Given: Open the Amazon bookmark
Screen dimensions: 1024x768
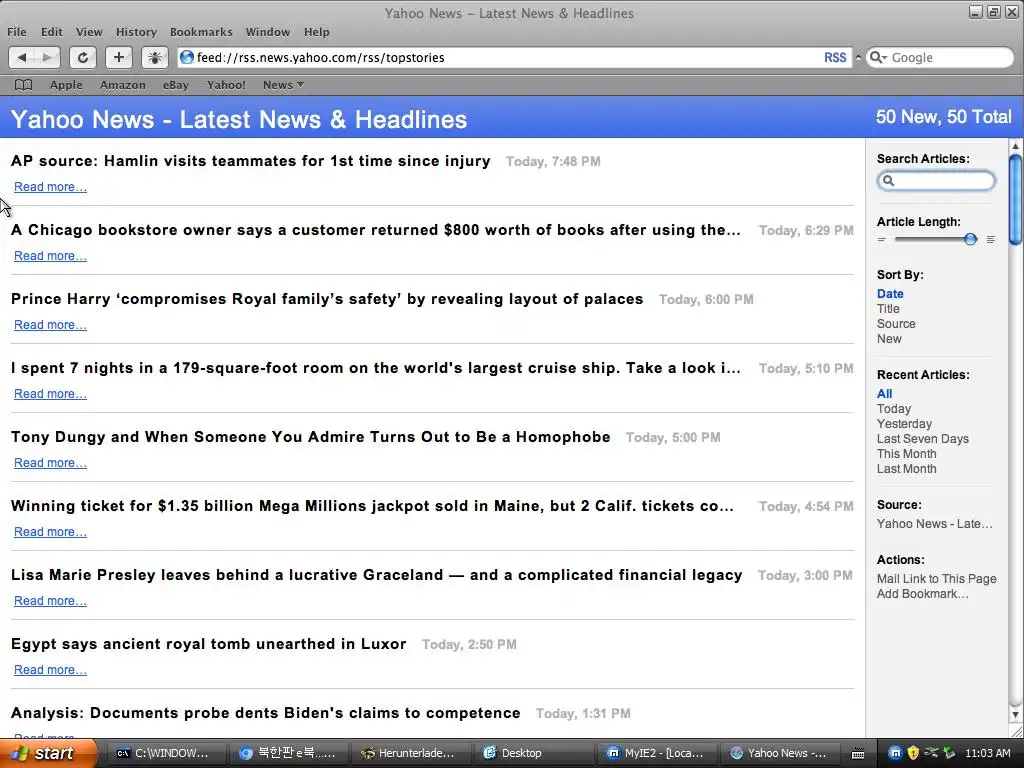Looking at the screenshot, I should pos(123,85).
